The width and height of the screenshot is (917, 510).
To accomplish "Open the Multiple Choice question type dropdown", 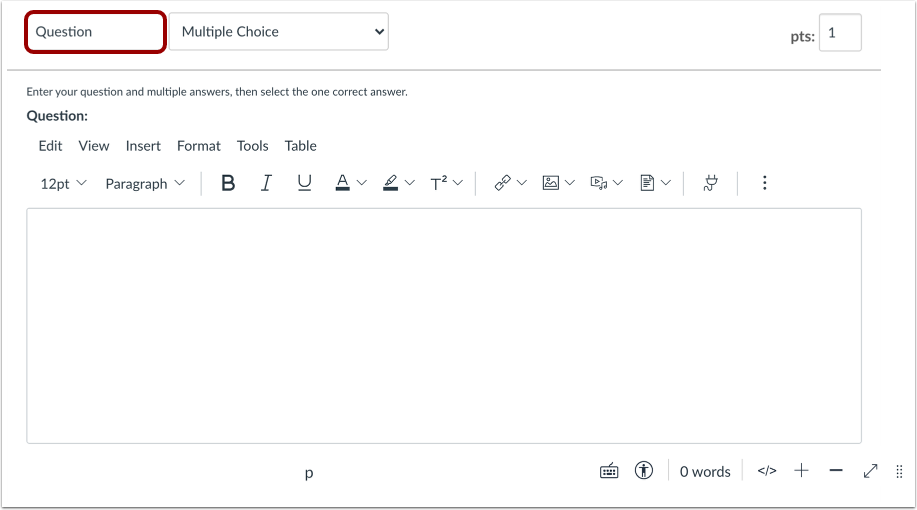I will 279,32.
